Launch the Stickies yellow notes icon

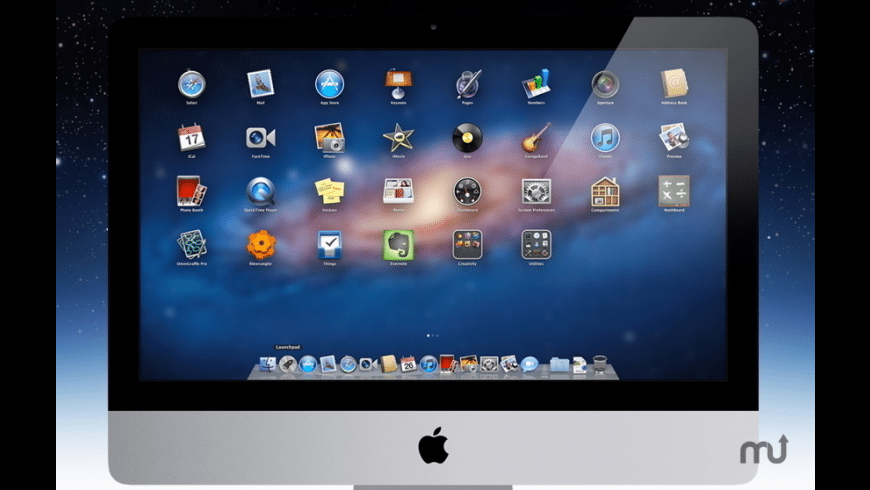coord(330,191)
